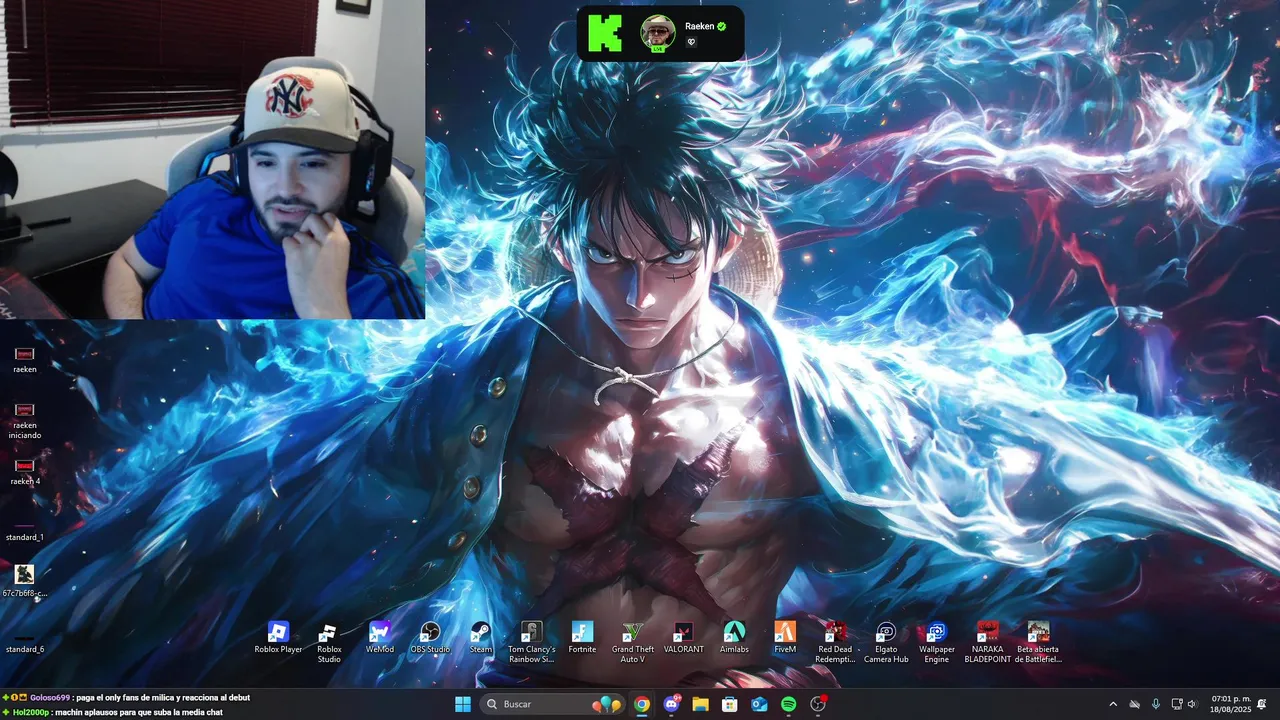Viewport: 1280px width, 720px height.
Task: Select Tom Clancy's Rainbow Six shortcut
Action: click(531, 642)
